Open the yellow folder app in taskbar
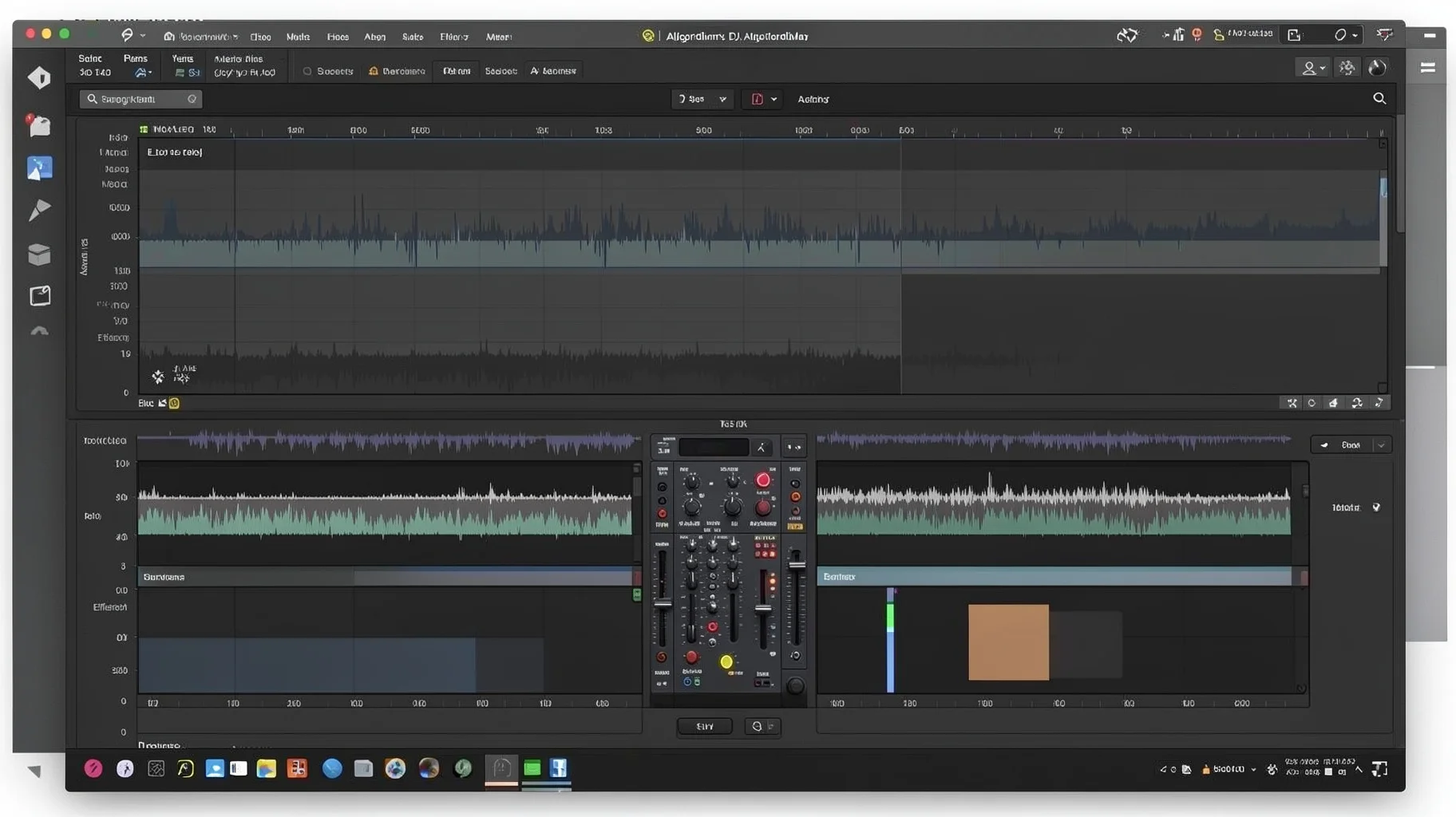This screenshot has width=1456, height=817. tap(267, 768)
